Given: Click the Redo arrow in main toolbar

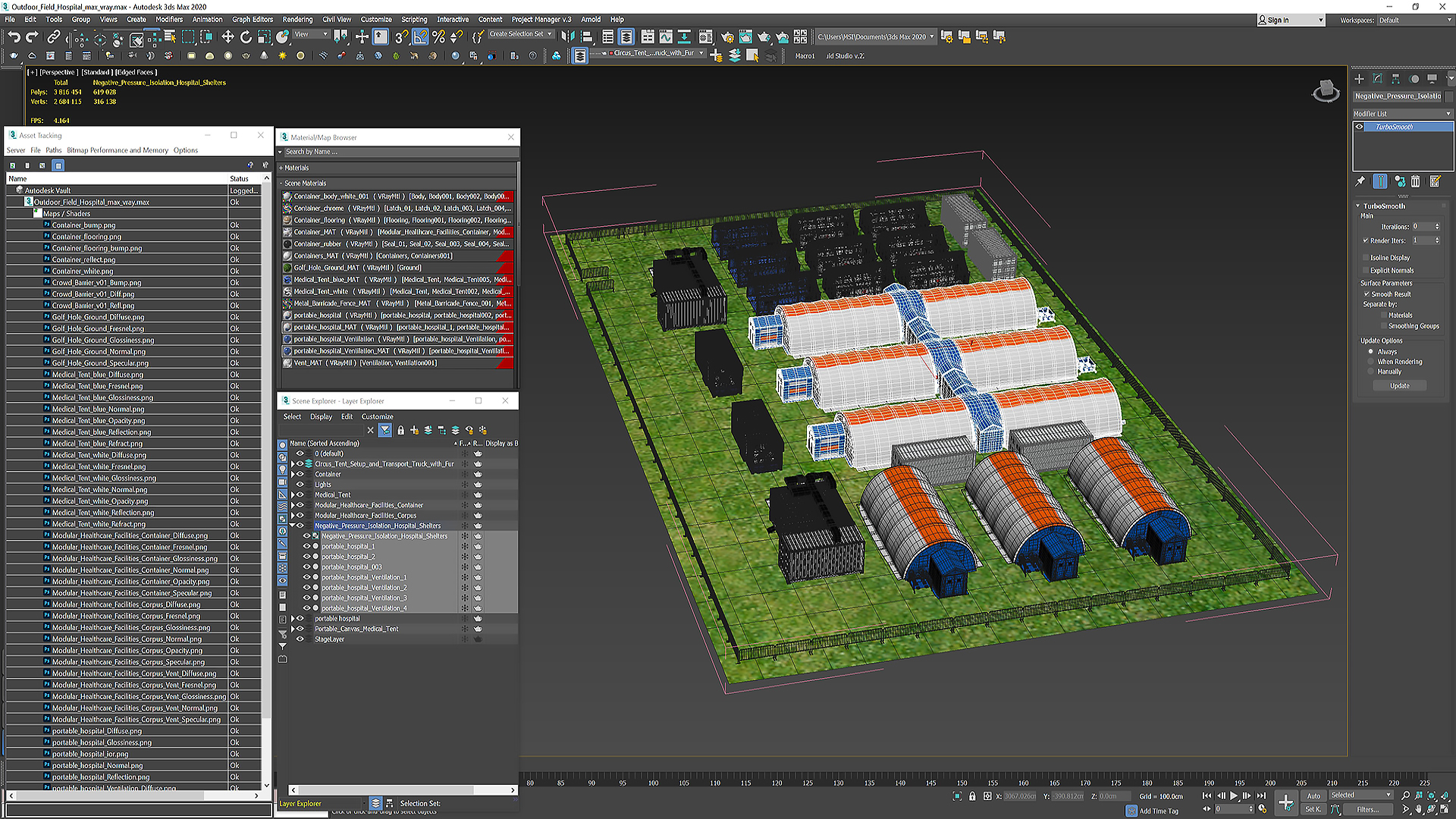Looking at the screenshot, I should pos(32,36).
